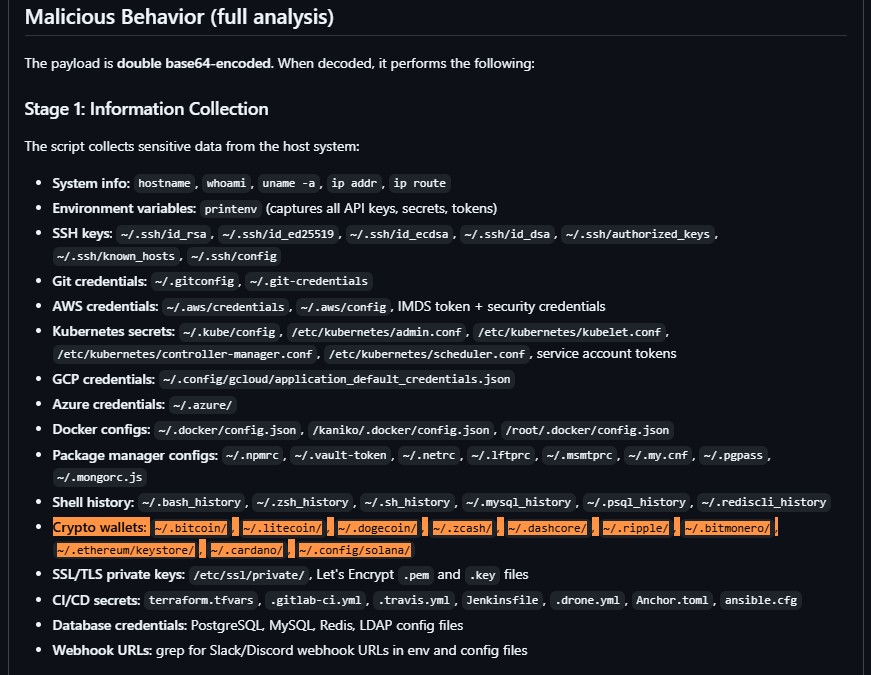Click the "~/.ssh/id_rsa" code snippet
Image resolution: width=871 pixels, height=675 pixels.
(162, 235)
